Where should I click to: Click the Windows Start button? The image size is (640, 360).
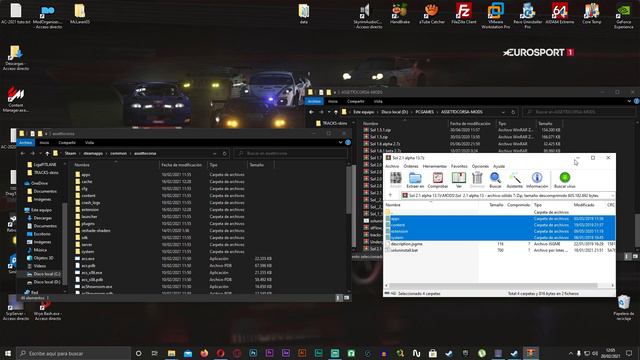[x=8, y=353]
